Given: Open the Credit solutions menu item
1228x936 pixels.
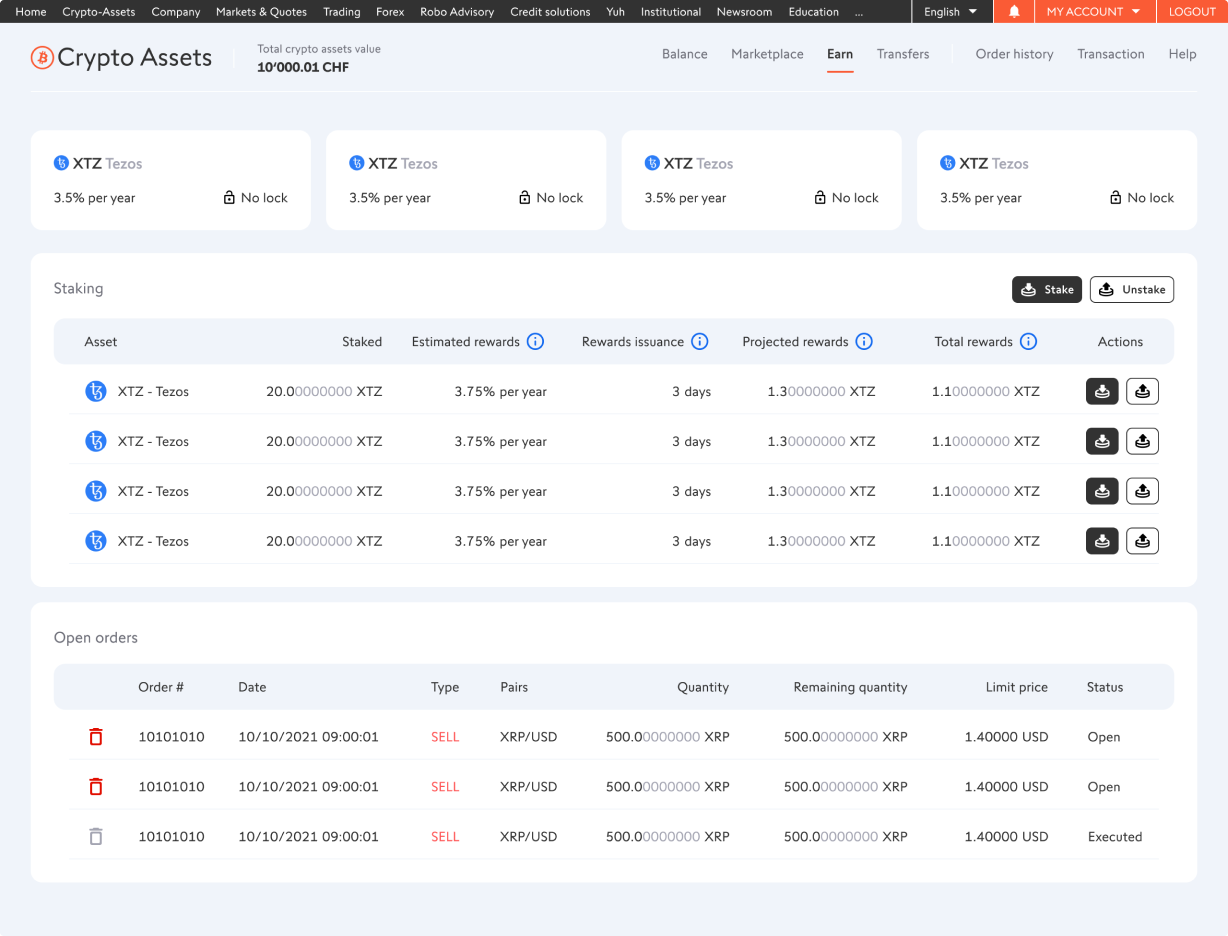Looking at the screenshot, I should click(x=550, y=12).
